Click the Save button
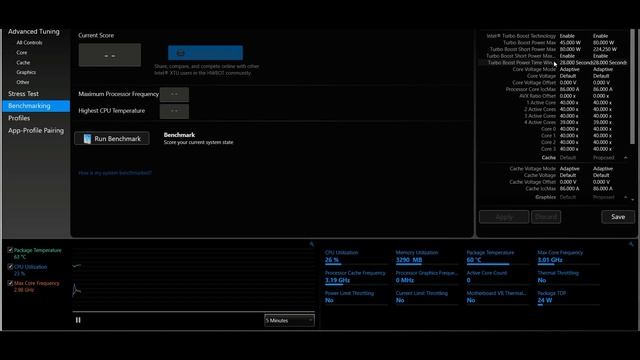640x360 pixels. click(618, 217)
